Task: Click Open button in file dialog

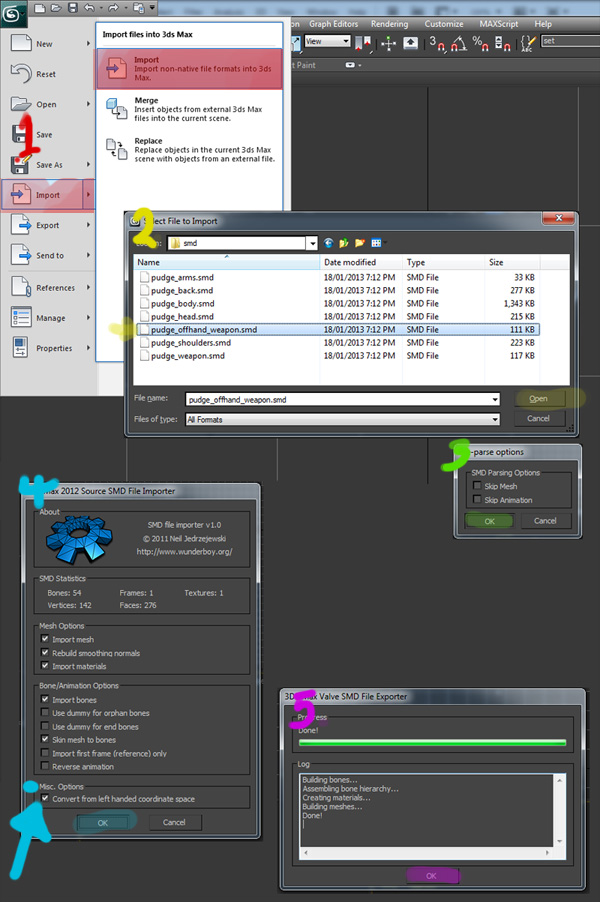Action: tap(538, 399)
